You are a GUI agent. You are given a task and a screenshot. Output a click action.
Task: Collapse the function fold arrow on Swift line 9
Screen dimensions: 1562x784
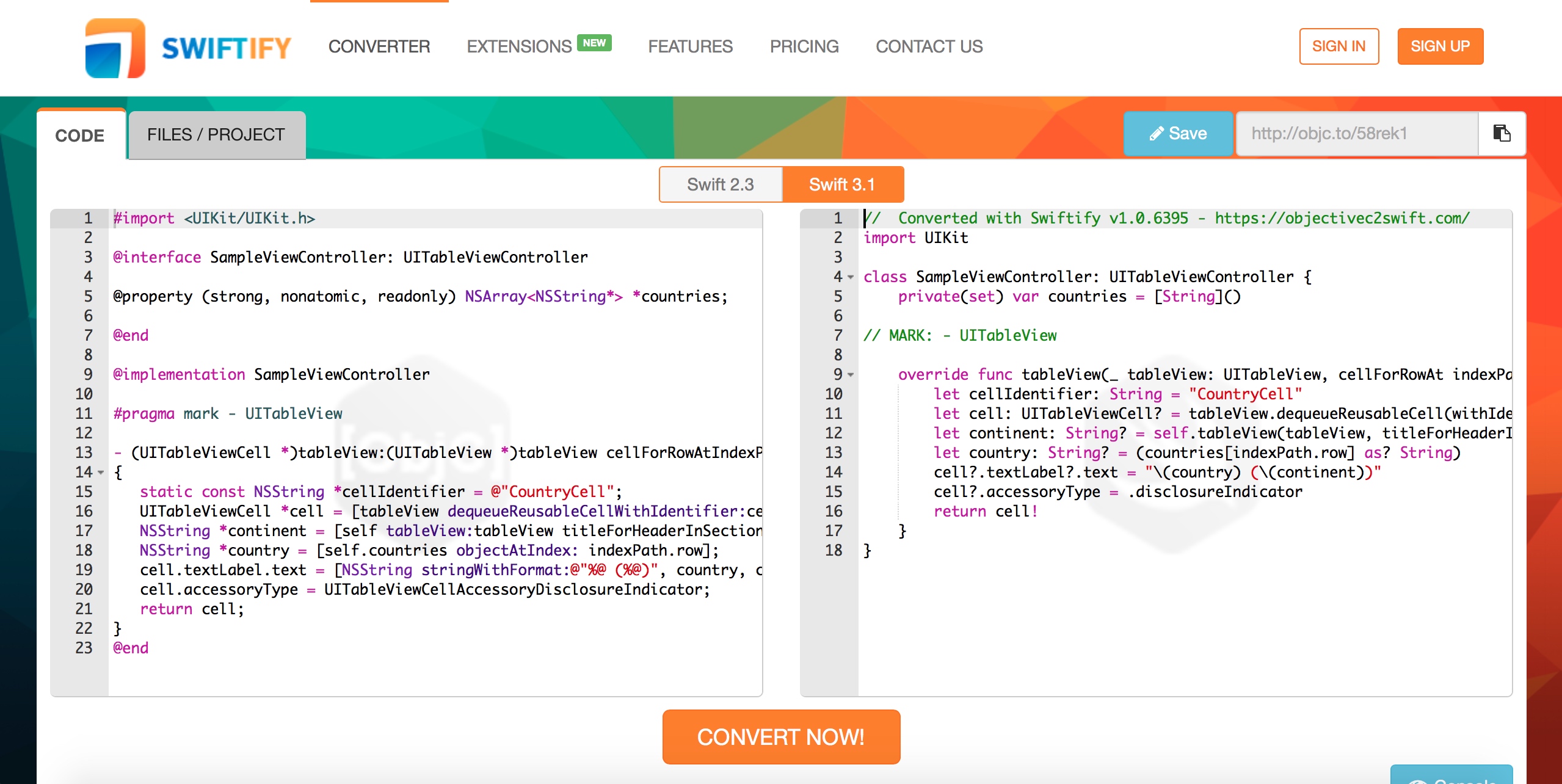pos(851,375)
